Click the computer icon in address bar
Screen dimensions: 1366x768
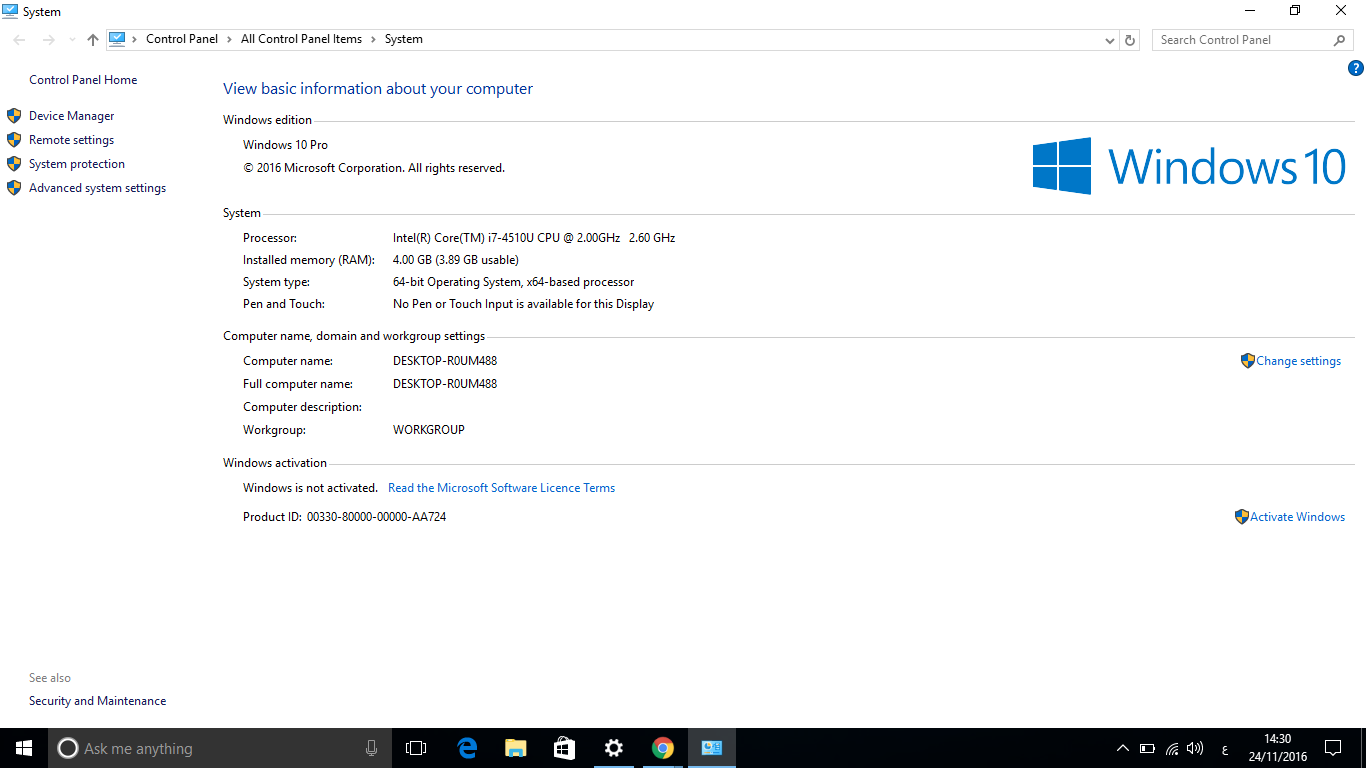[x=117, y=39]
